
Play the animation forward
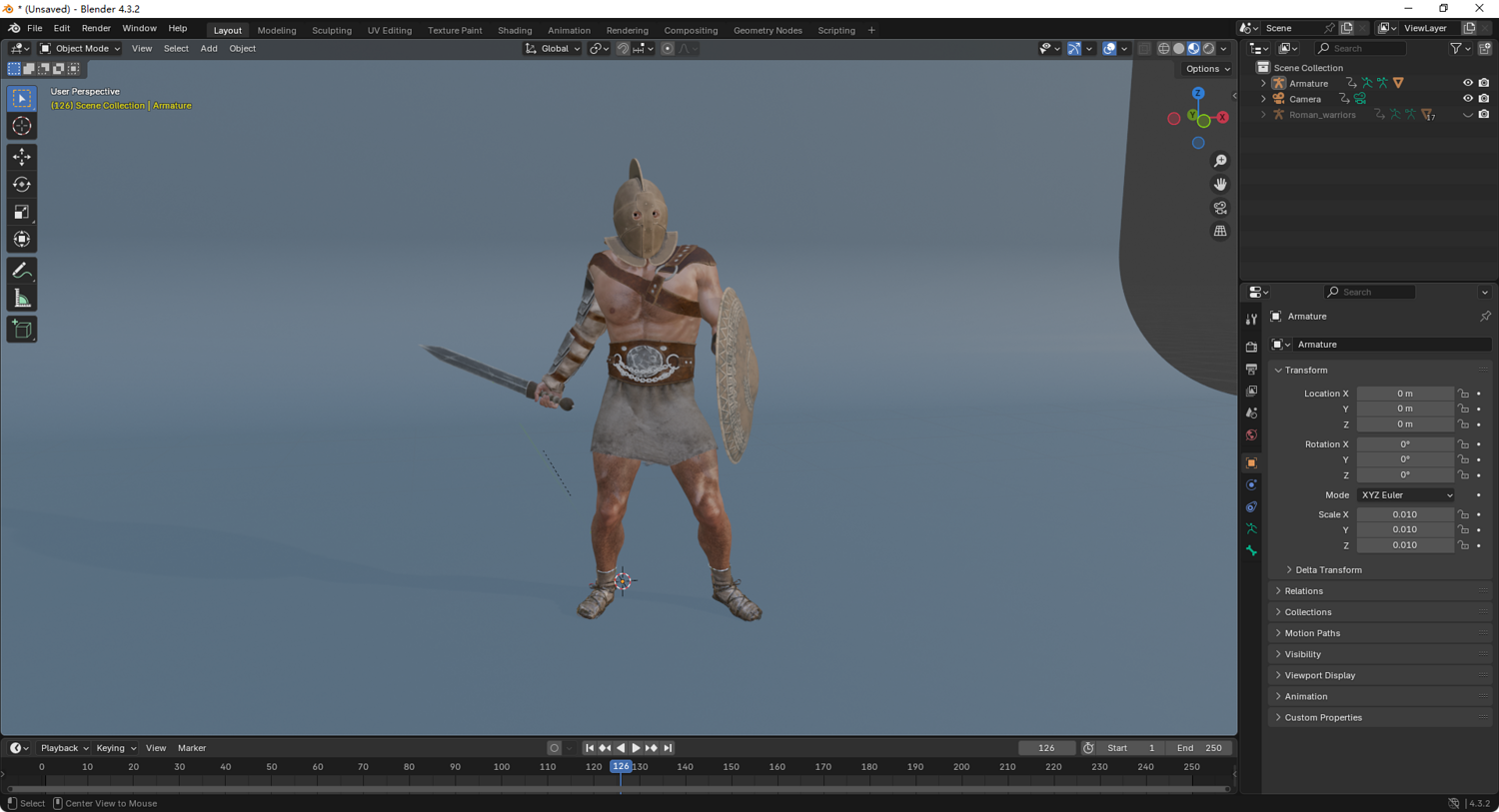coord(637,748)
